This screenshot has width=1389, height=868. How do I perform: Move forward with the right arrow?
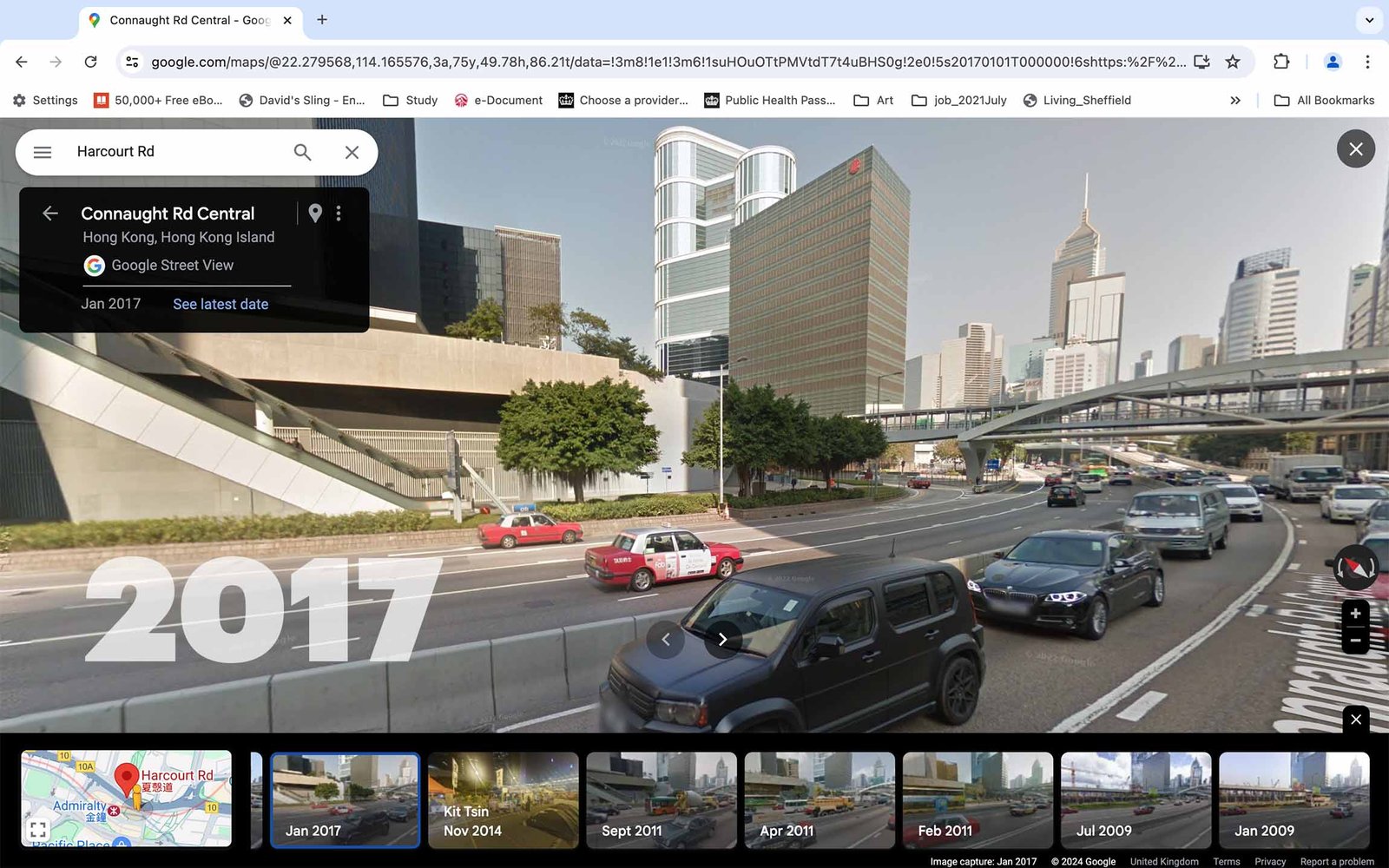tap(722, 640)
